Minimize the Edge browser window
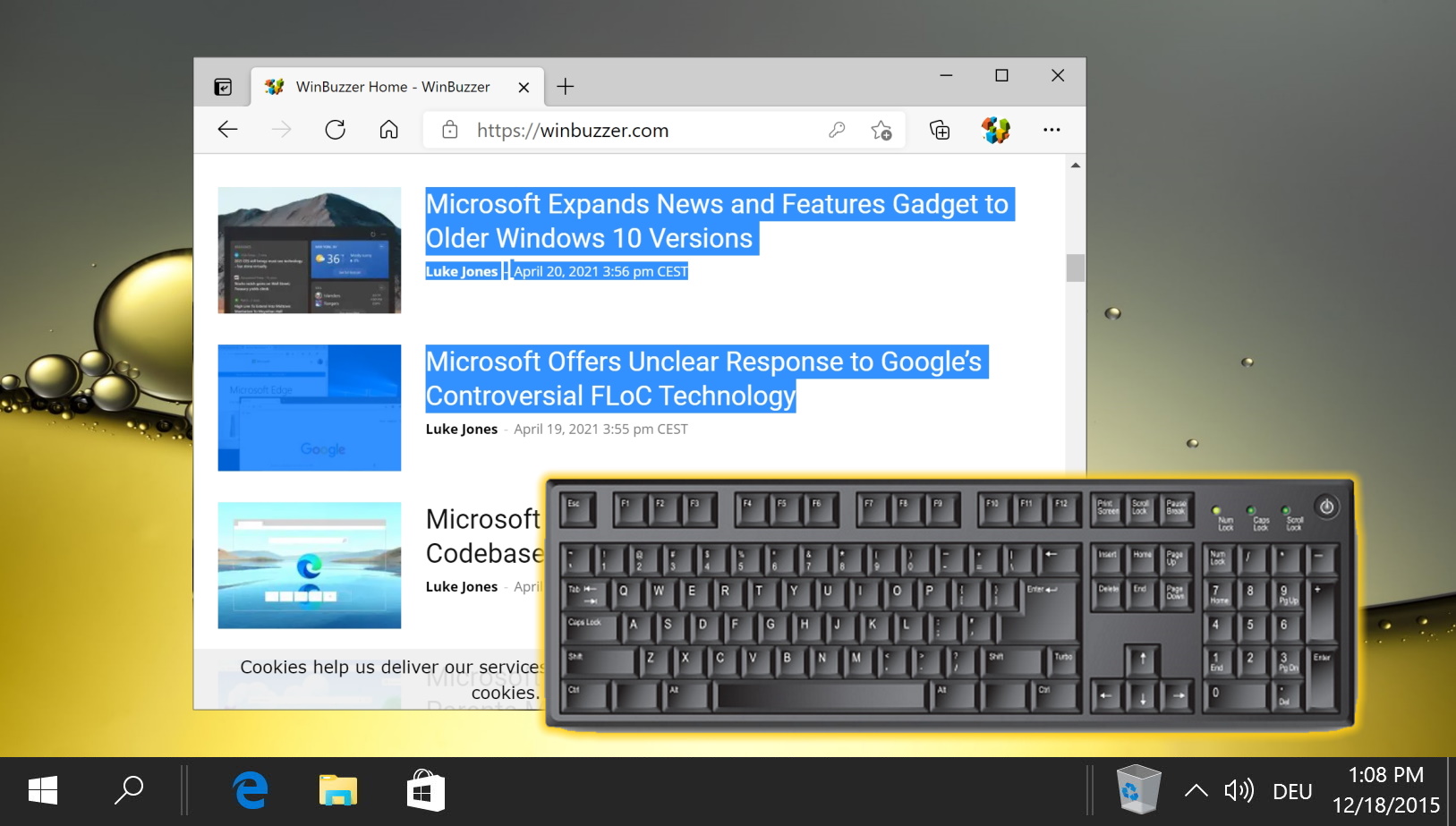Screen dimensions: 1456x826 coord(946,76)
